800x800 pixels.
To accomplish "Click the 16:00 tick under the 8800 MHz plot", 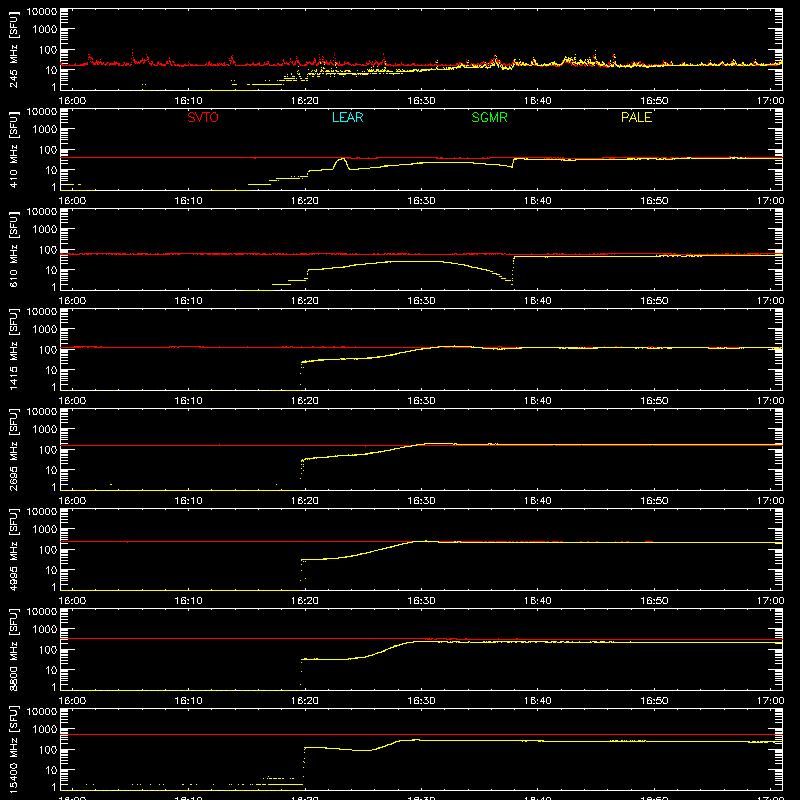I will [x=72, y=701].
